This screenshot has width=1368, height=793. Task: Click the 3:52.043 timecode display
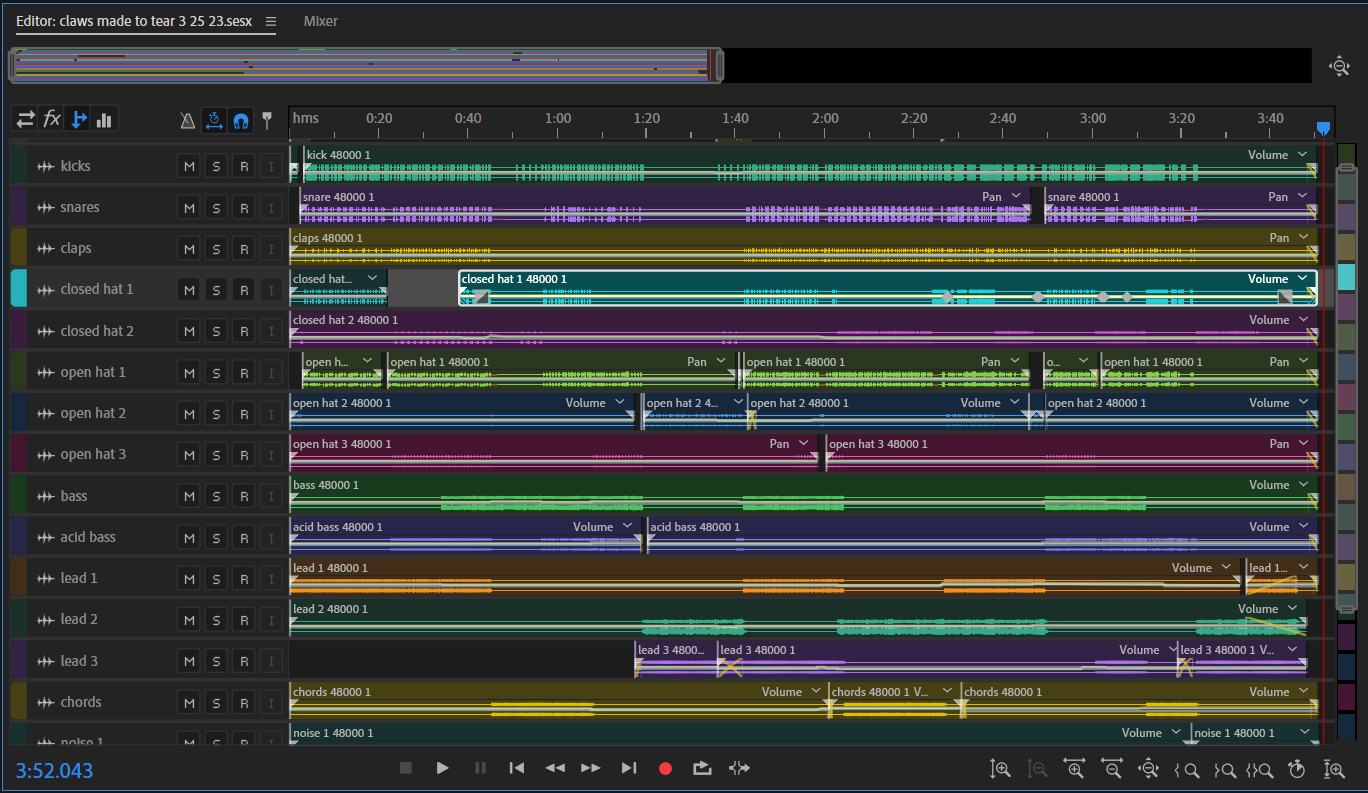coord(54,770)
